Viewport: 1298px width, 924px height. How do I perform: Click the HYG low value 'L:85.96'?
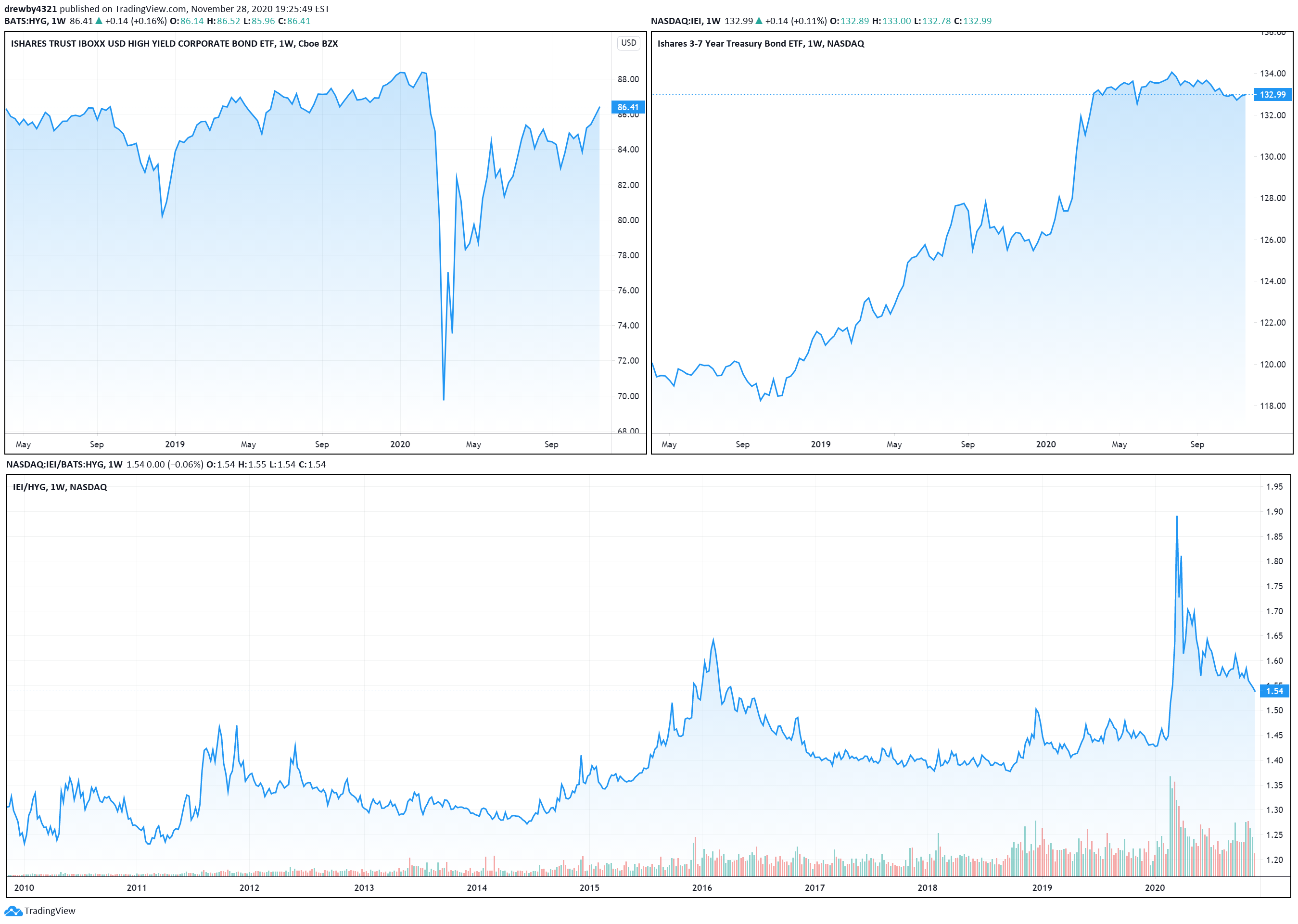[259, 21]
